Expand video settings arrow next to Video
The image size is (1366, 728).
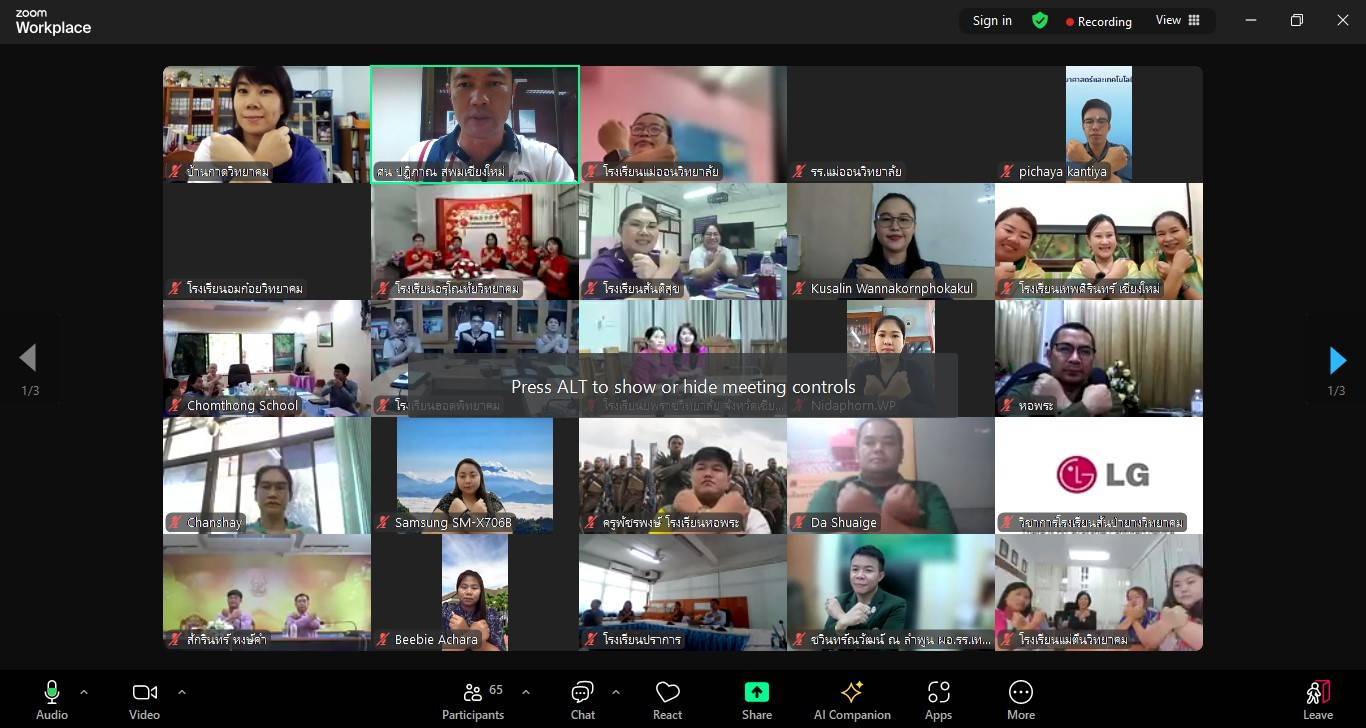pos(181,692)
